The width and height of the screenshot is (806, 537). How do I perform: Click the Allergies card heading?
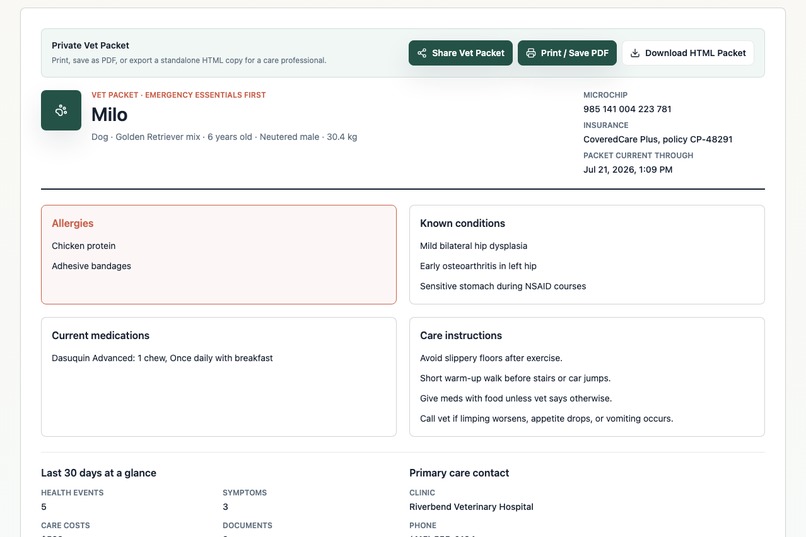coord(72,224)
